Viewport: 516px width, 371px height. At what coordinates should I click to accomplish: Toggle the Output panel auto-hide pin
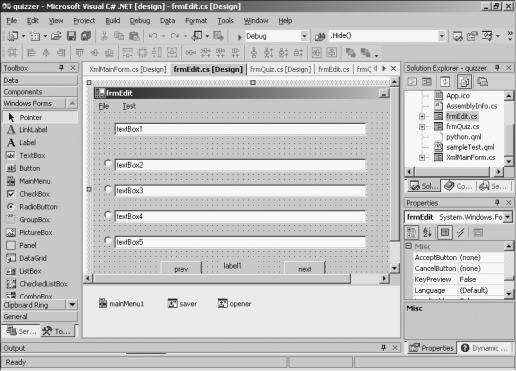384,348
